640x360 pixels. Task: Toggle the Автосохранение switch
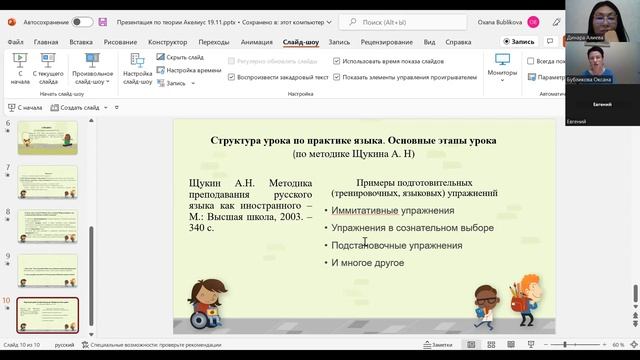coord(82,22)
